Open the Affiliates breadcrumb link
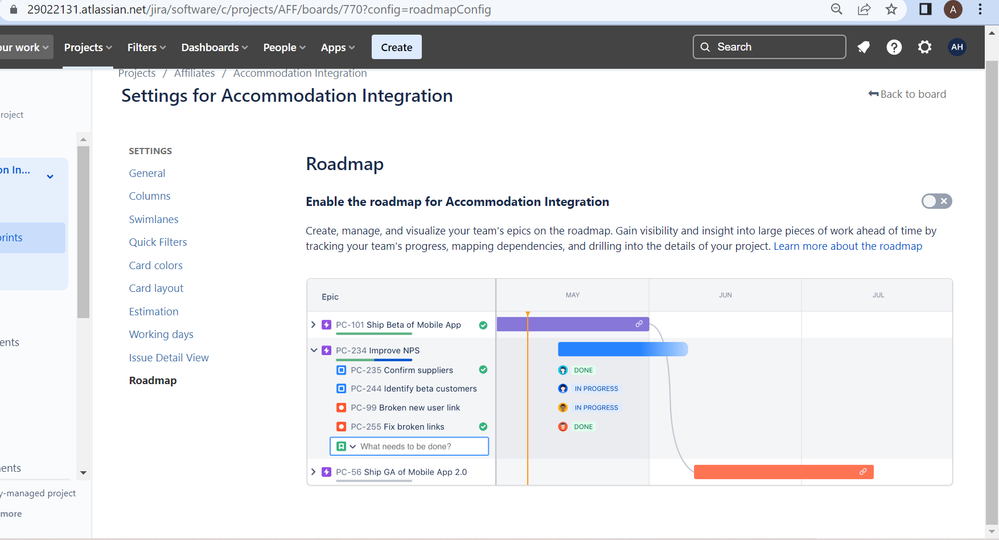999x540 pixels. 194,73
